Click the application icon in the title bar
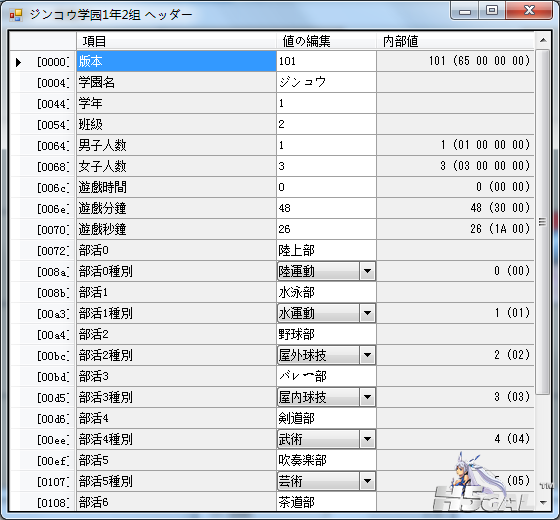Screen dimensions: 560x520 (x=16, y=15)
